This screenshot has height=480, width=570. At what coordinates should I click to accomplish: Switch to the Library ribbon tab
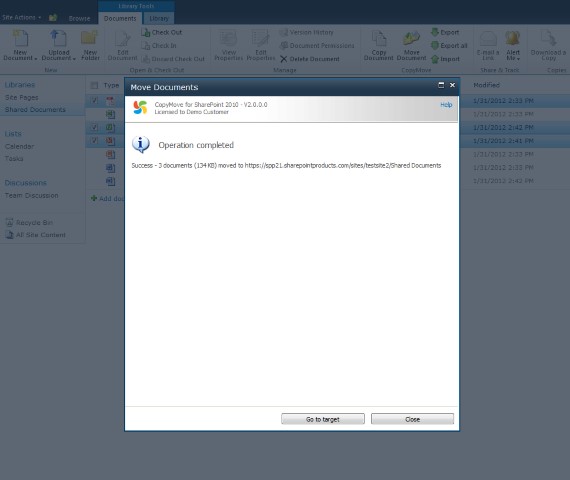(x=159, y=19)
